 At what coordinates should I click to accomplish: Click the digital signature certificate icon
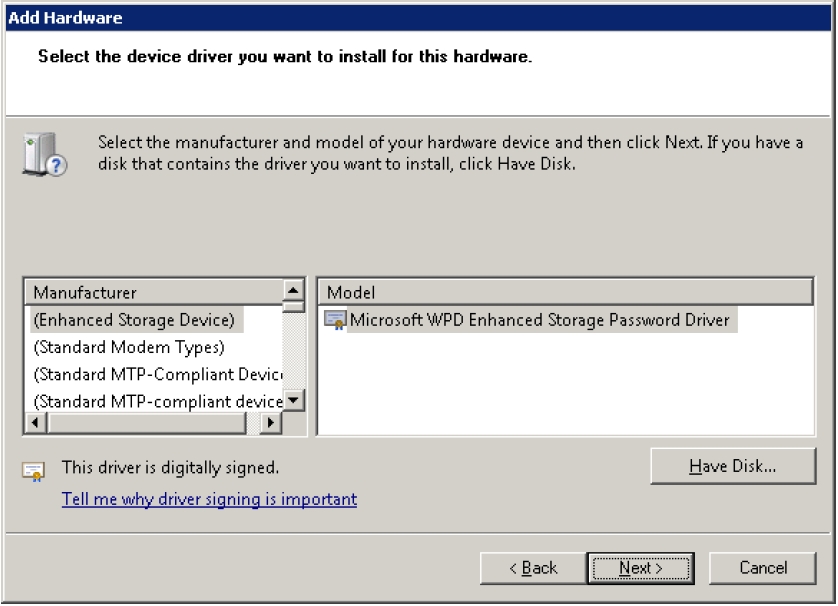pos(33,471)
